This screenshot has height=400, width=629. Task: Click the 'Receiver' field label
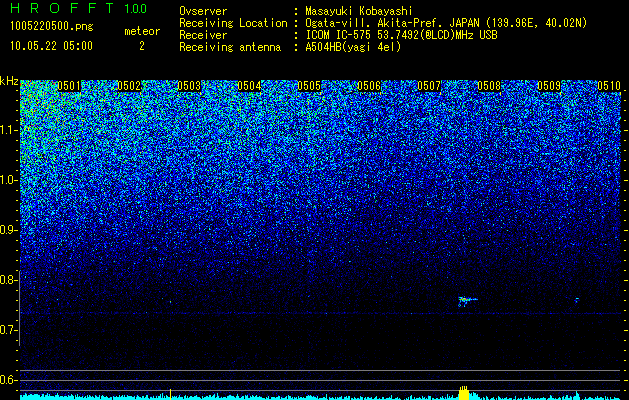click(x=203, y=35)
